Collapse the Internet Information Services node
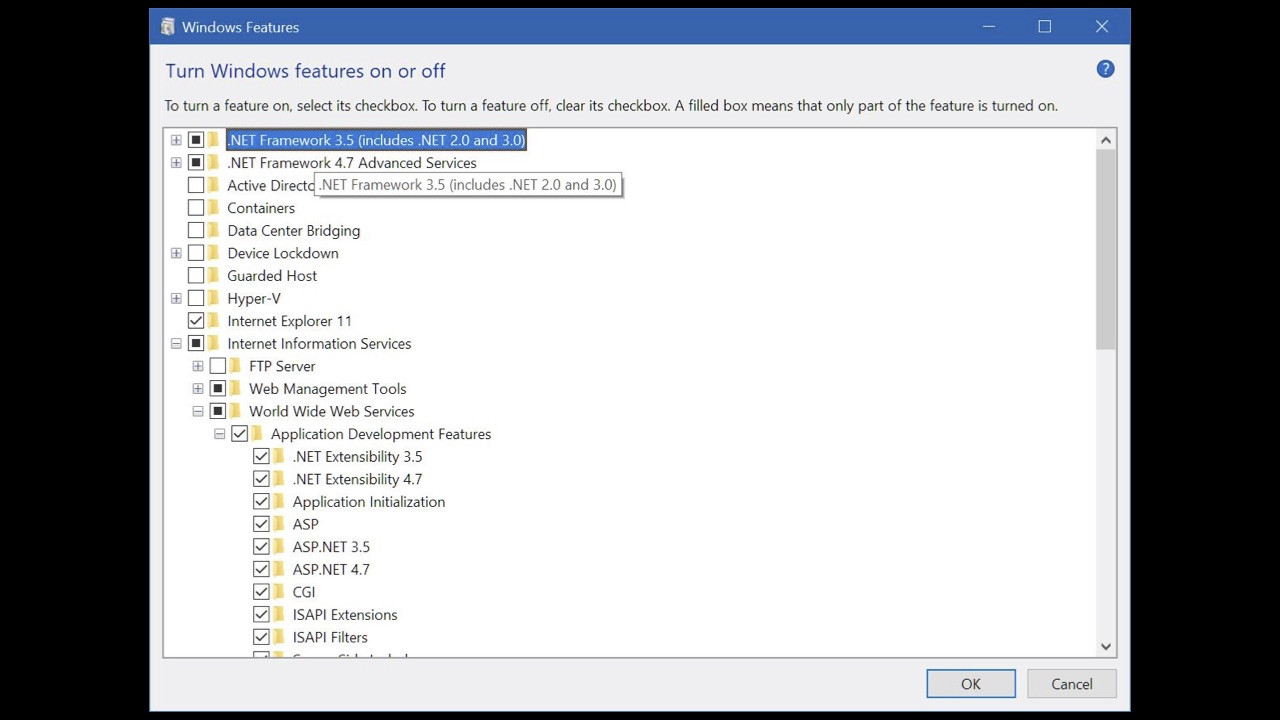 (x=176, y=344)
